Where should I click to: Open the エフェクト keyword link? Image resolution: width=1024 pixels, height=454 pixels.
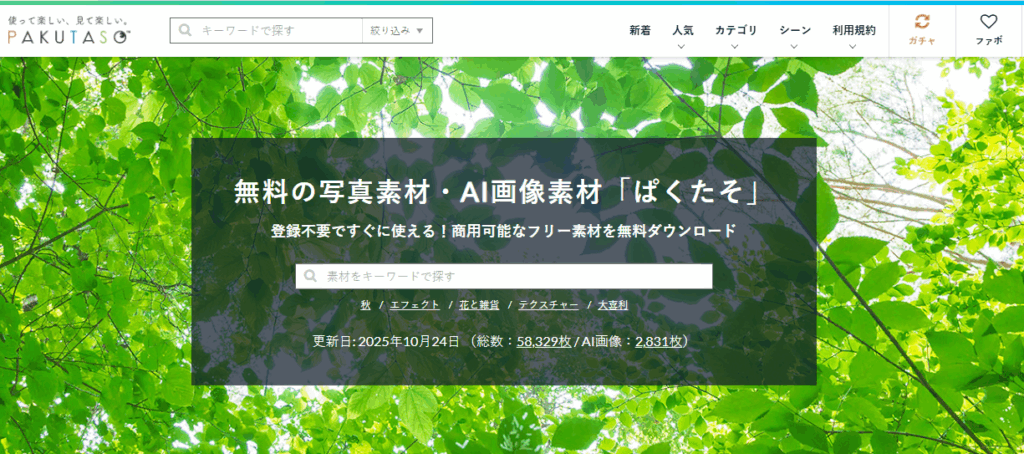pos(411,305)
